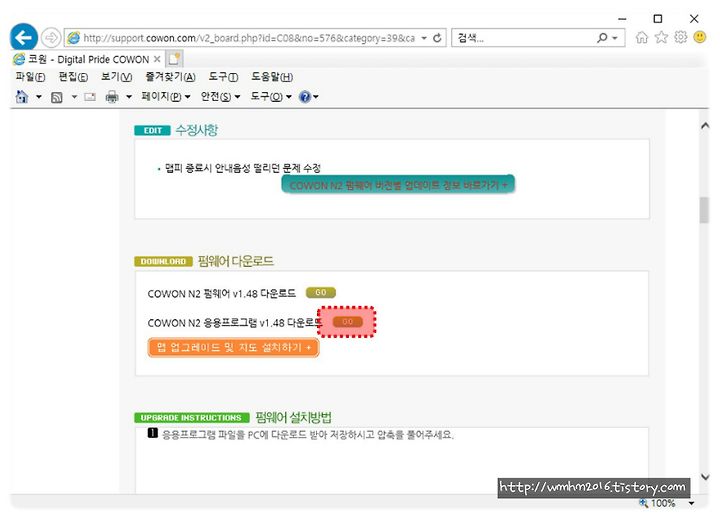Close the COWON tab
Image resolution: width=720 pixels, height=519 pixels.
(x=157, y=59)
